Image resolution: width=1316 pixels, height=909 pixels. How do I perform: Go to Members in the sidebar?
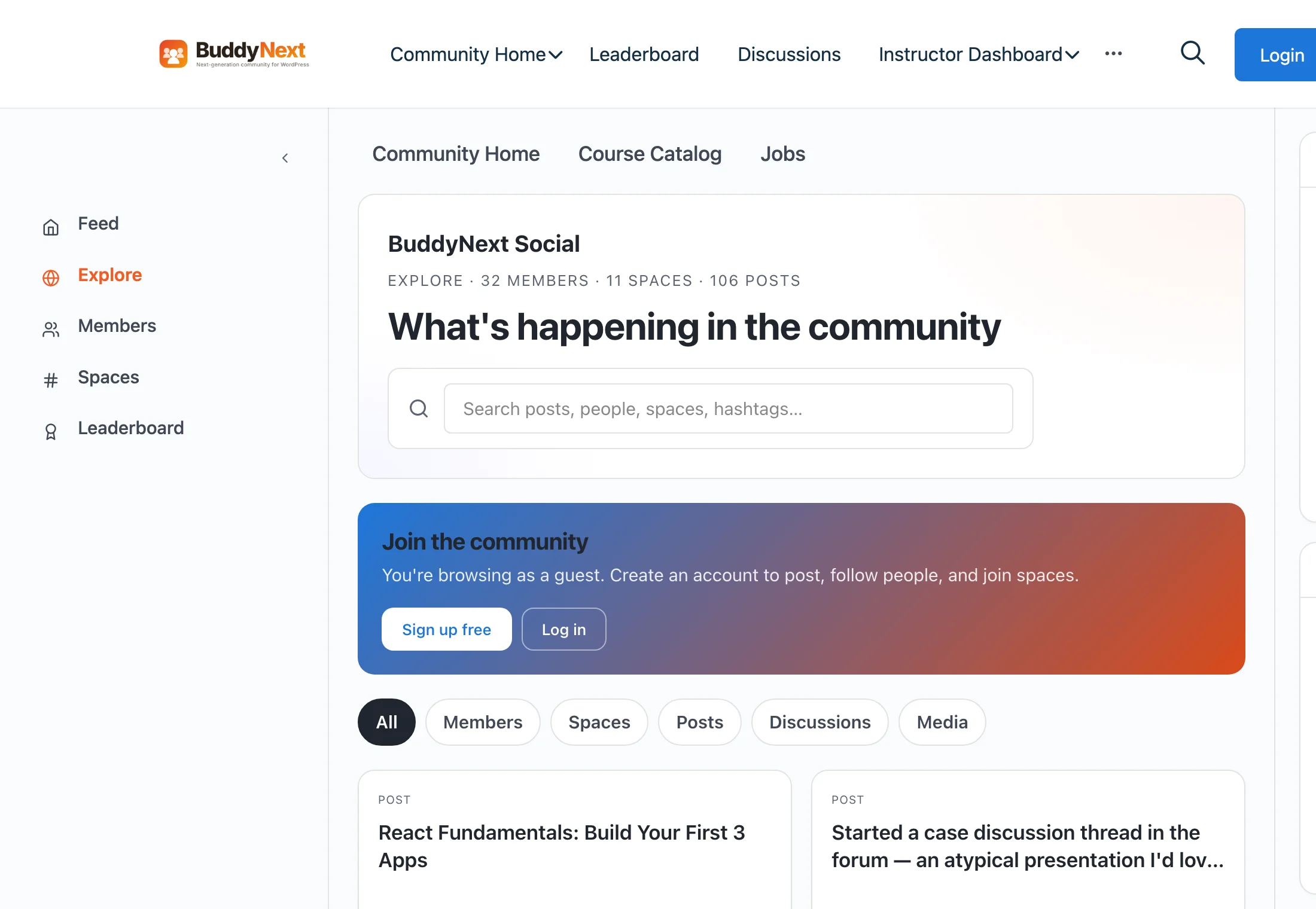(117, 326)
